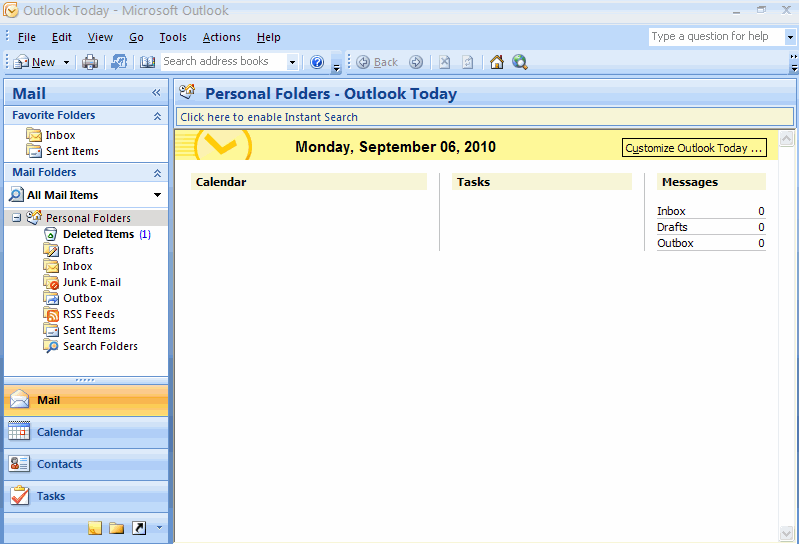Expand the help question dropdown arrow
800x550 pixels.
point(790,37)
